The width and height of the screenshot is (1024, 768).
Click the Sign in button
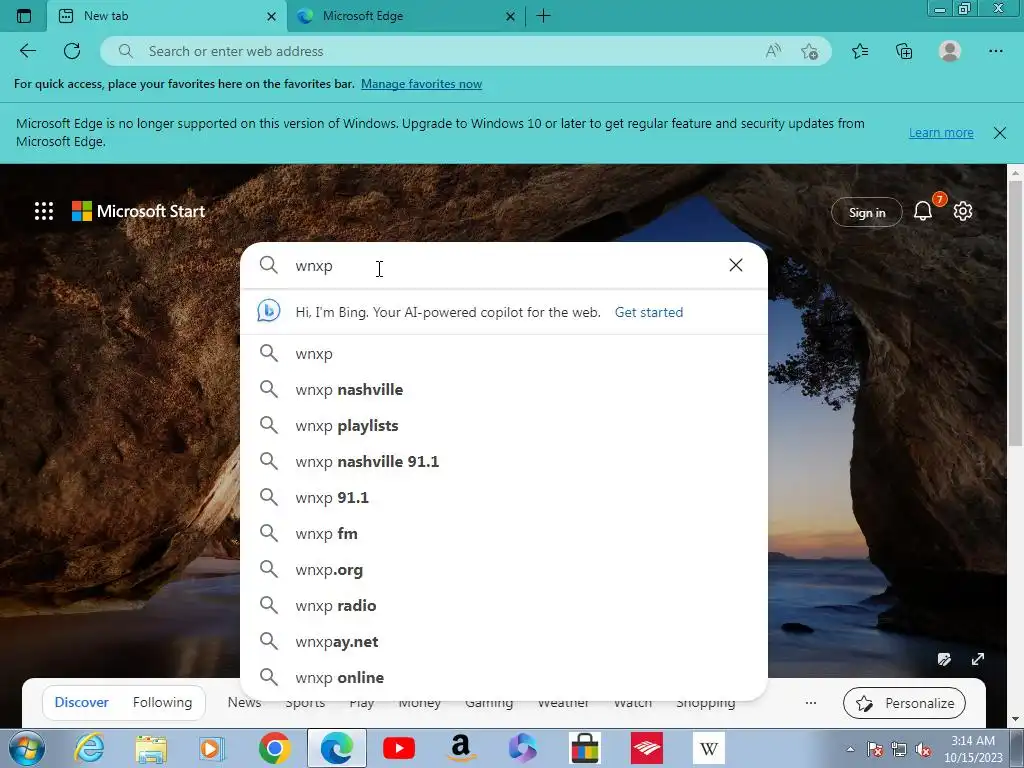[x=867, y=212]
